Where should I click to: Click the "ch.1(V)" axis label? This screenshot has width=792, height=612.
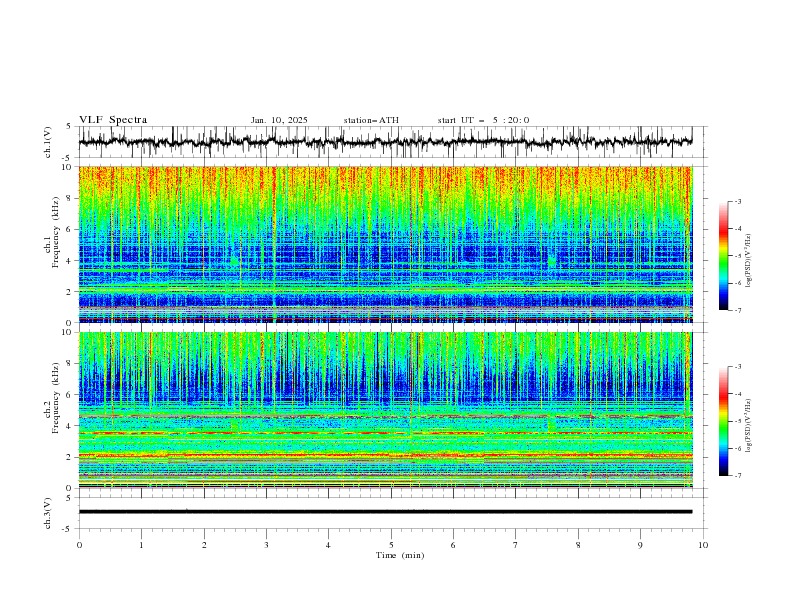[x=48, y=142]
